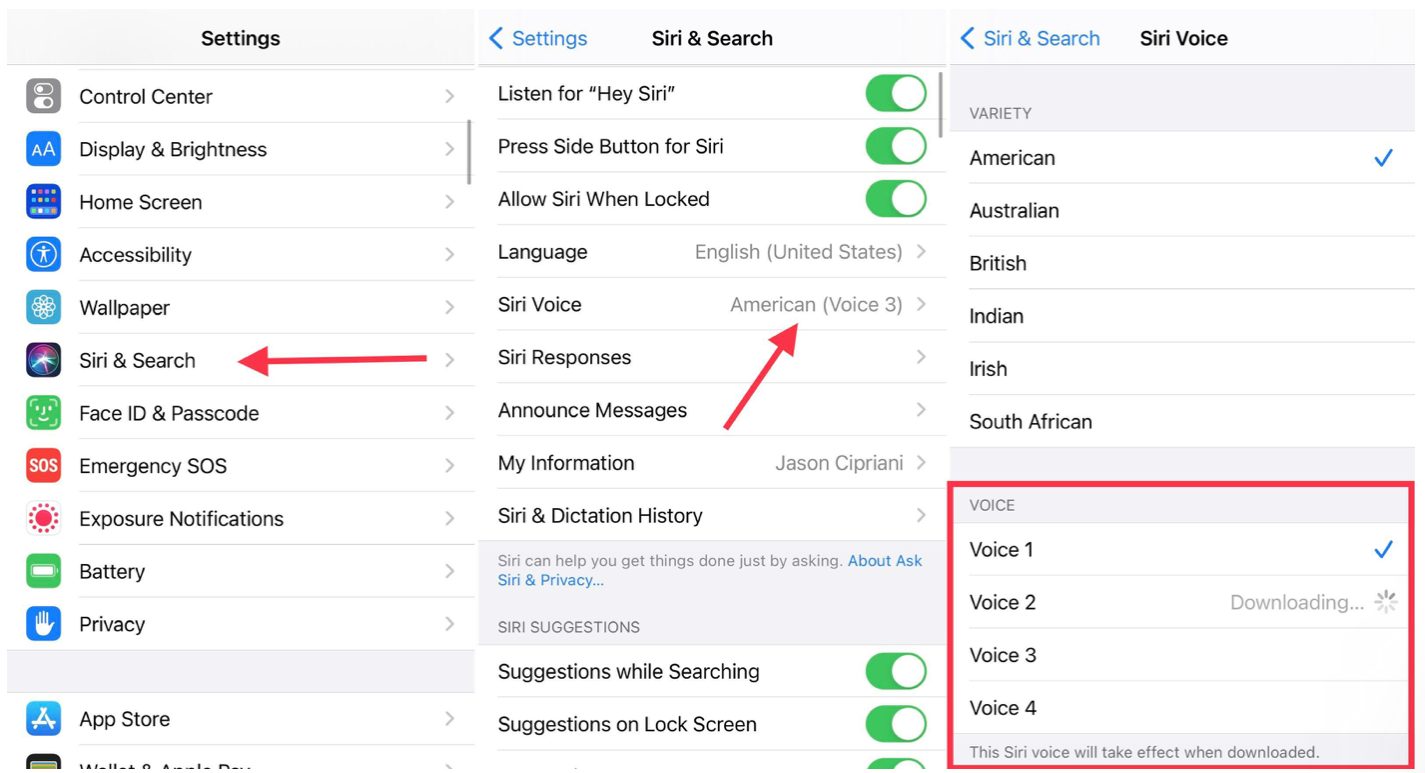The height and width of the screenshot is (773, 1425).
Task: Toggle Suggestions while Searching switch
Action: pos(896,671)
